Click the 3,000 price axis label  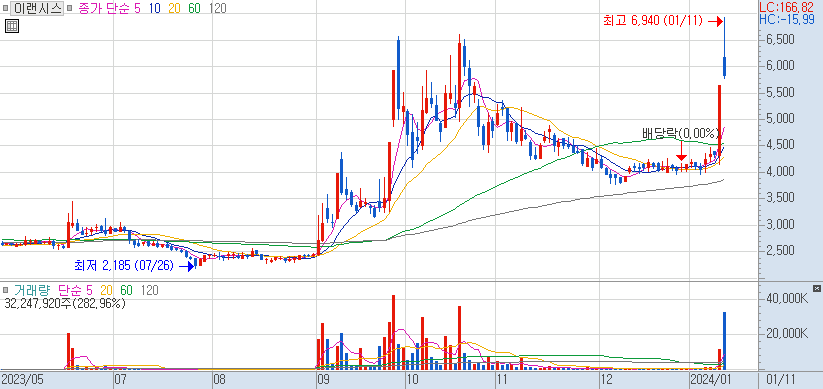779,225
